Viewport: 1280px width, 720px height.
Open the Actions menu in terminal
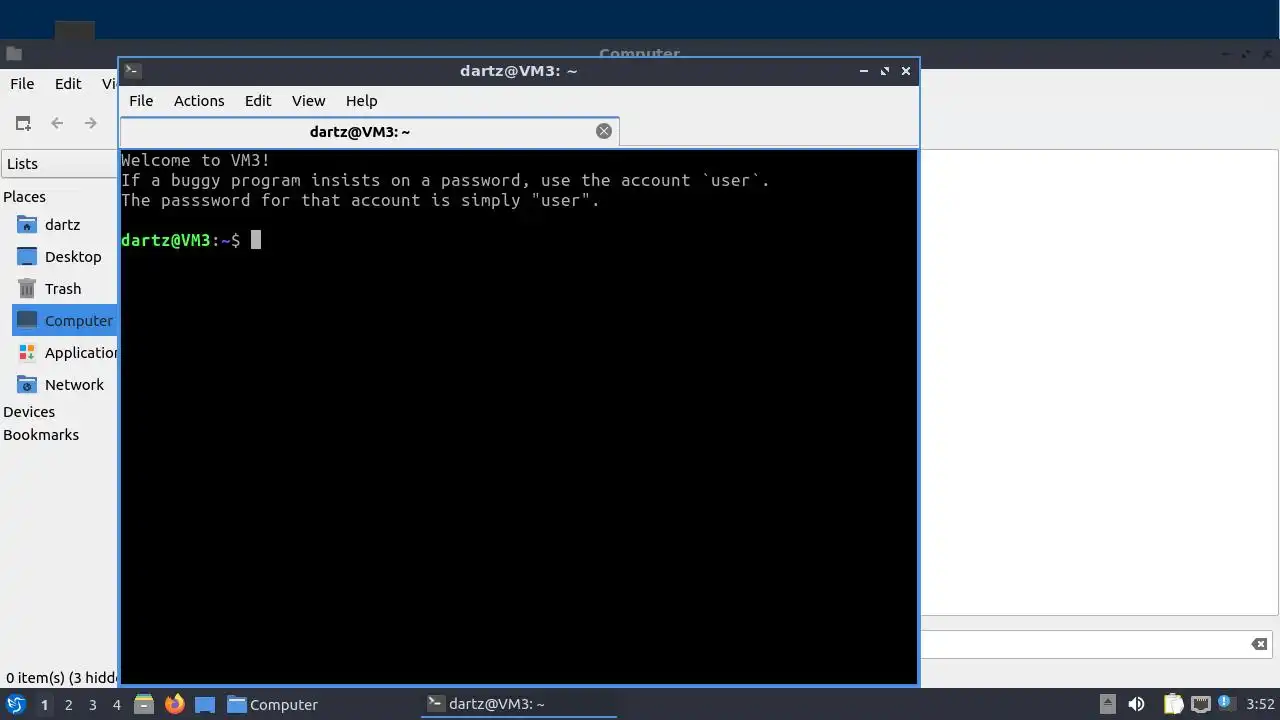click(x=199, y=101)
